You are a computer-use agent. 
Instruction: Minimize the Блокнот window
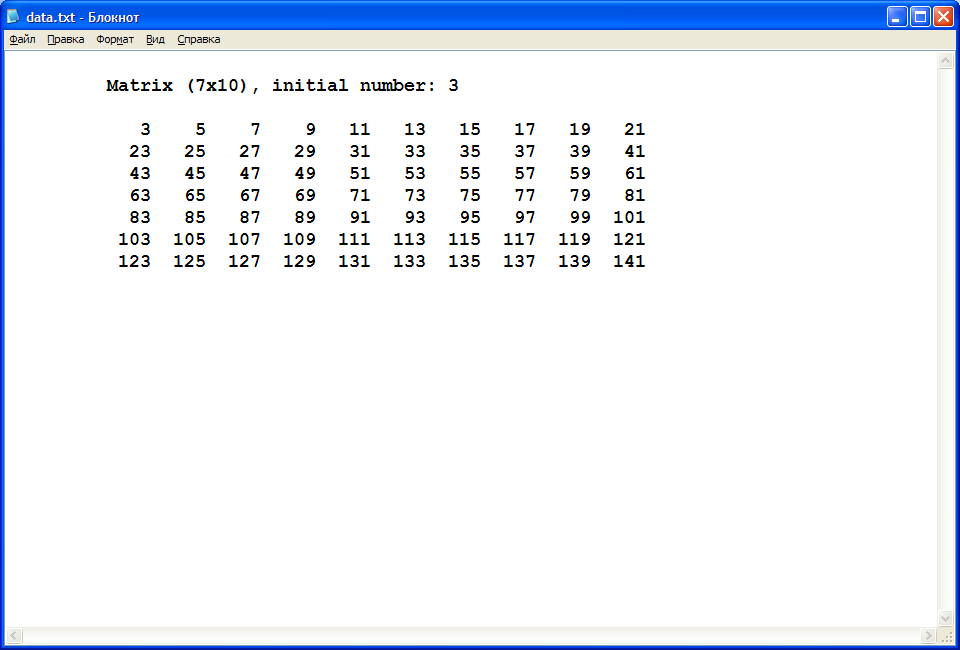897,17
